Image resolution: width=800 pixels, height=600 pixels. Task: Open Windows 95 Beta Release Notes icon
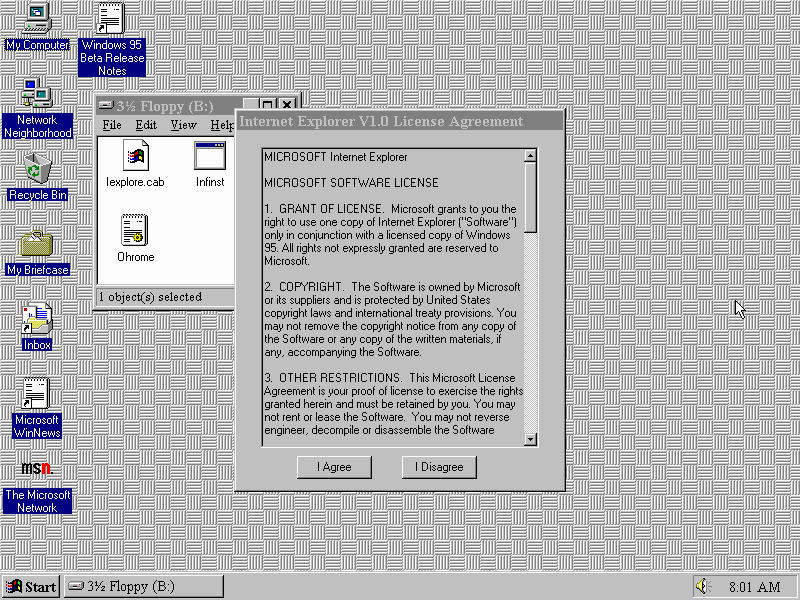111,20
